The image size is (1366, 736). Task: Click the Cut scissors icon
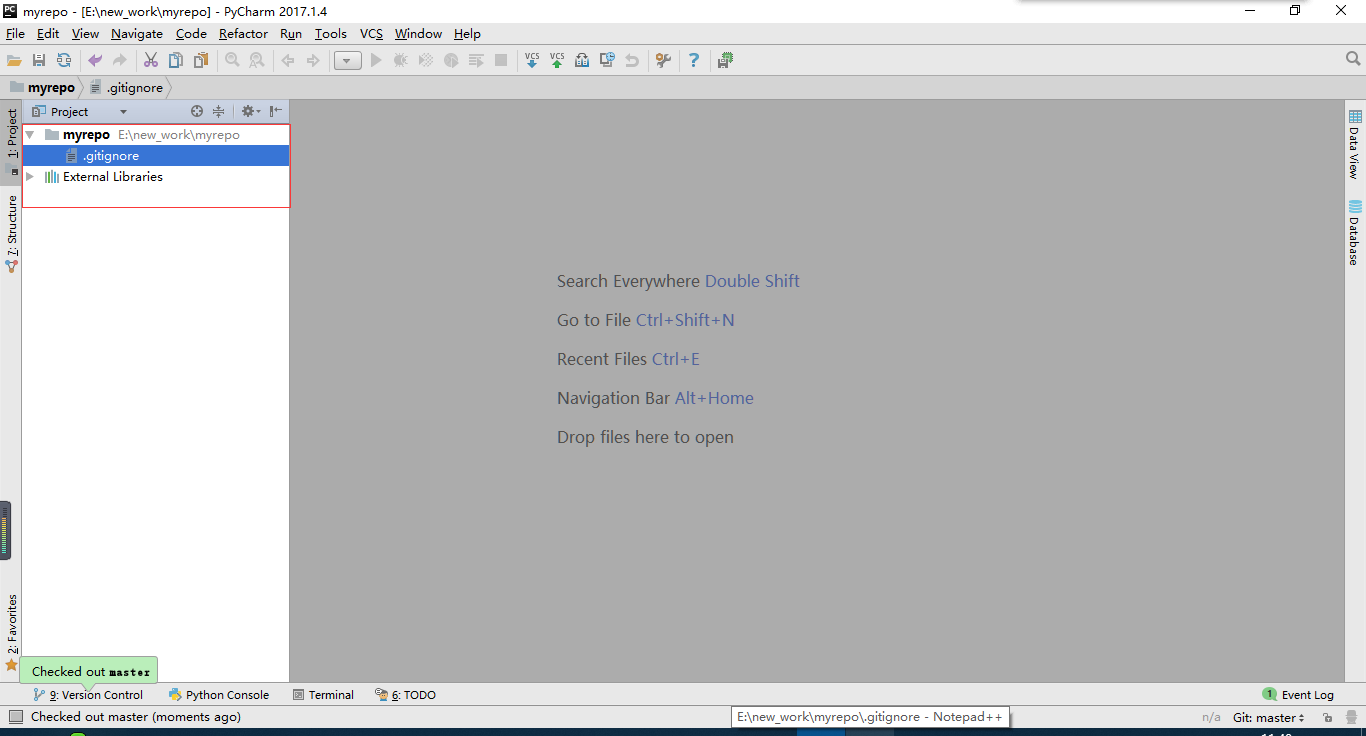pos(151,61)
